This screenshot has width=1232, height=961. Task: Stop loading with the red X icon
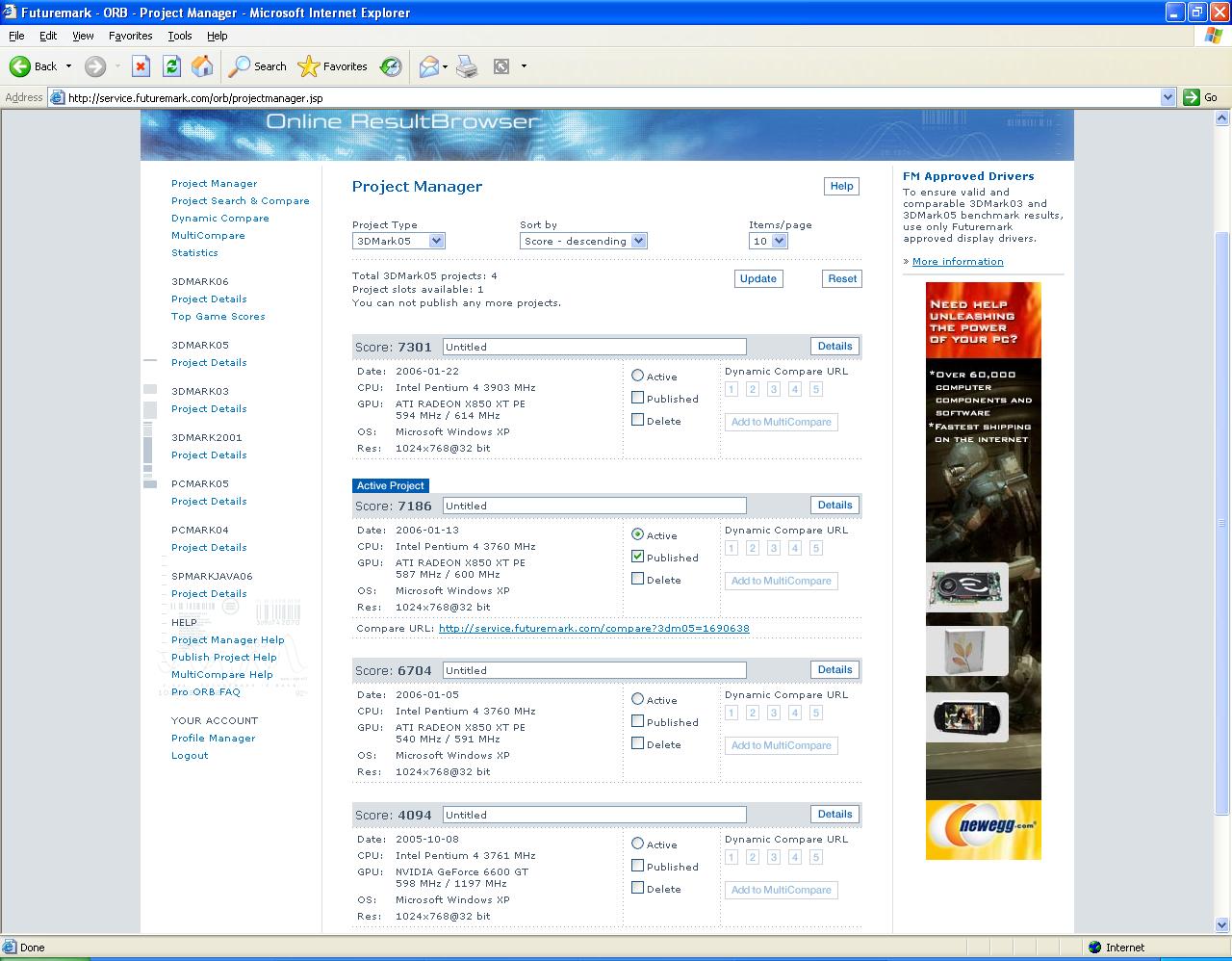click(141, 66)
